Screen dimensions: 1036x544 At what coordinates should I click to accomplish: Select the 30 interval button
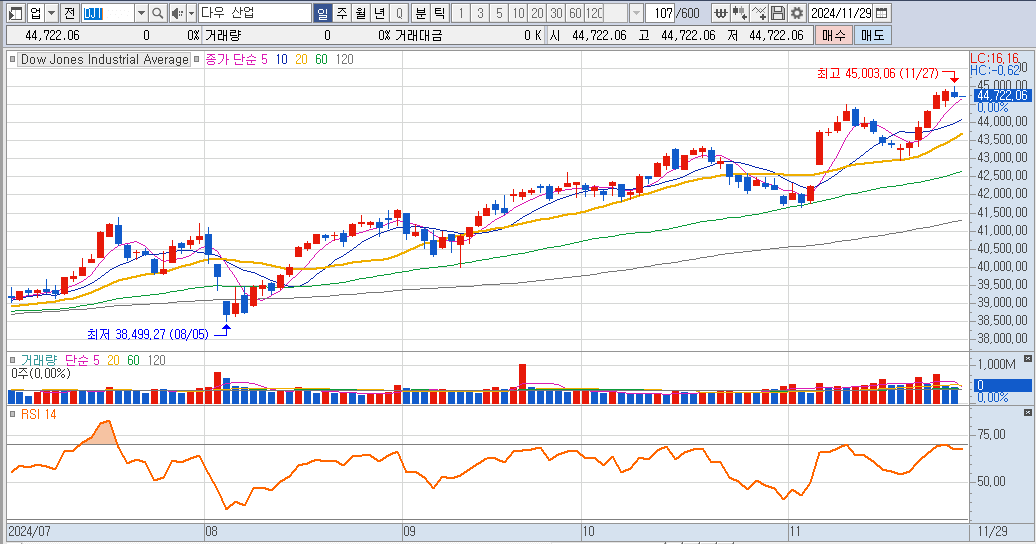pos(557,13)
